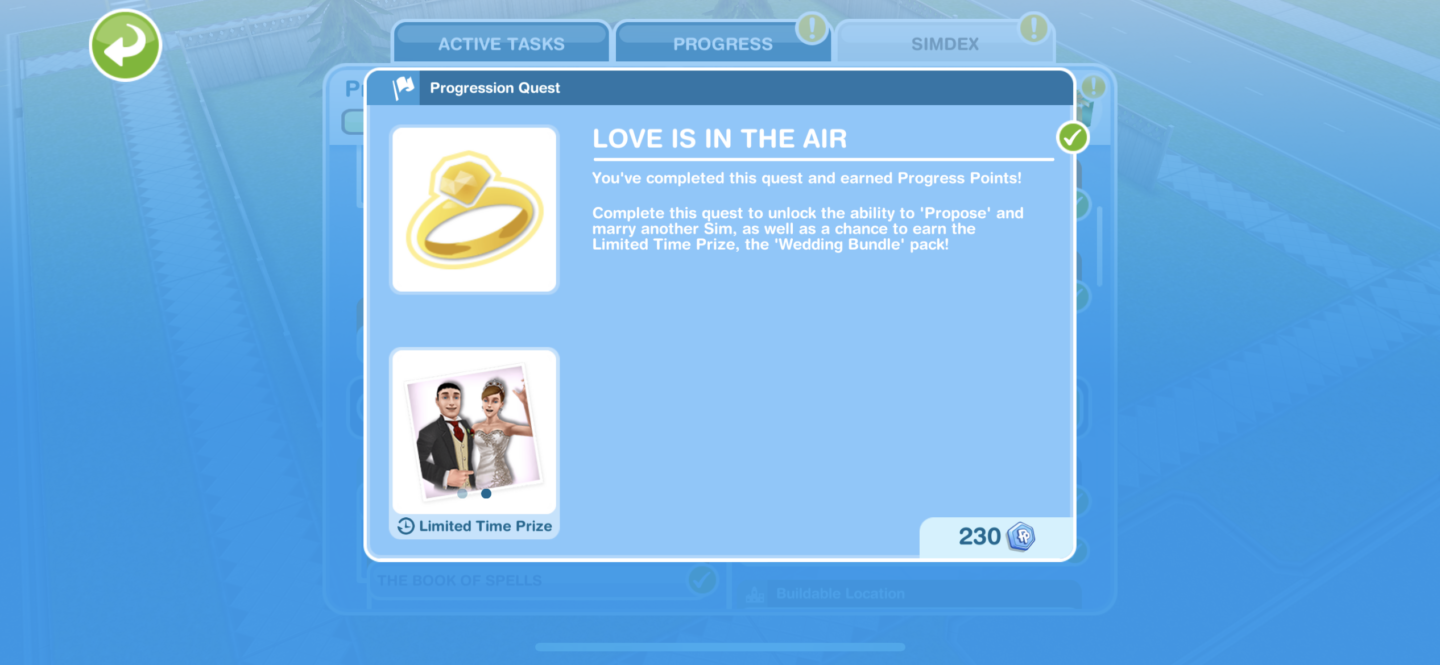Tap the alert badge on Progress tab

point(812,28)
